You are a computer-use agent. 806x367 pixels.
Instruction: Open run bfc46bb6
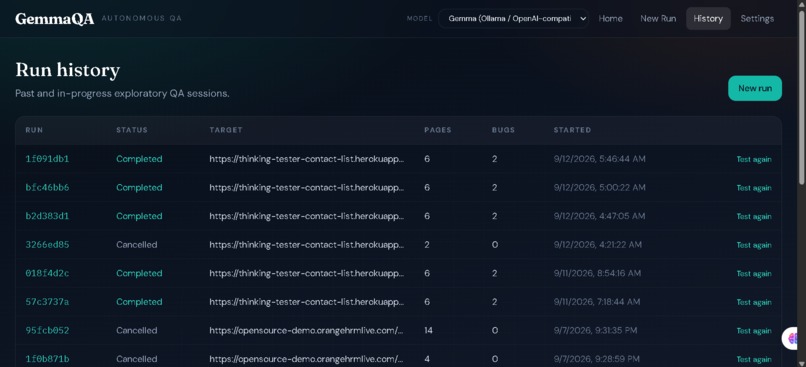pyautogui.click(x=47, y=188)
